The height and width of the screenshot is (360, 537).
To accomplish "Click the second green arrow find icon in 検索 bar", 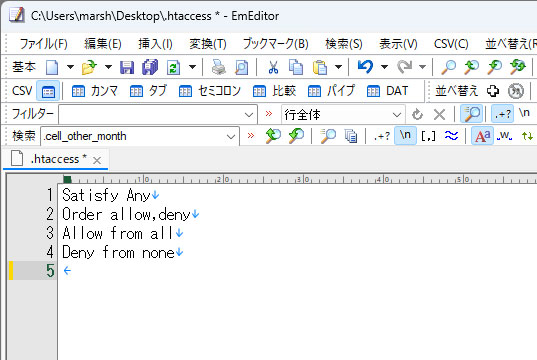I will (296, 136).
